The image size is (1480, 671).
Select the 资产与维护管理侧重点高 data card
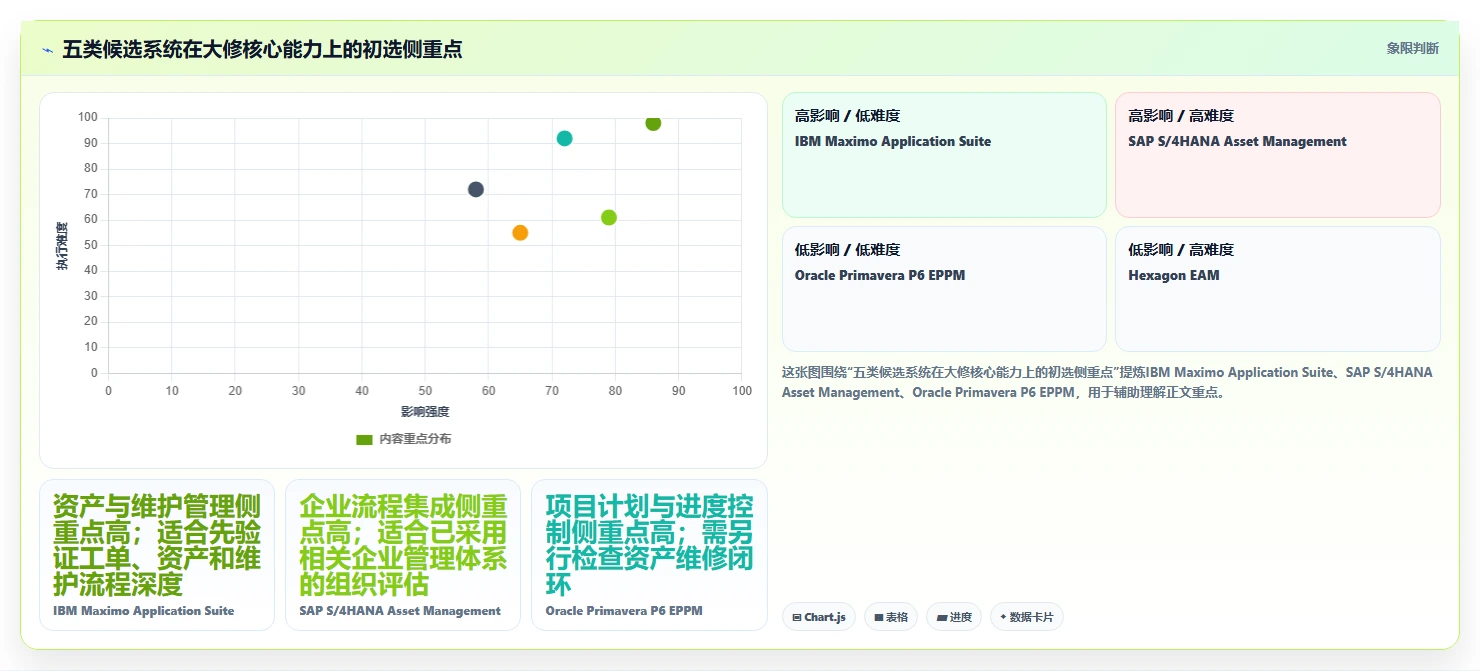point(157,555)
